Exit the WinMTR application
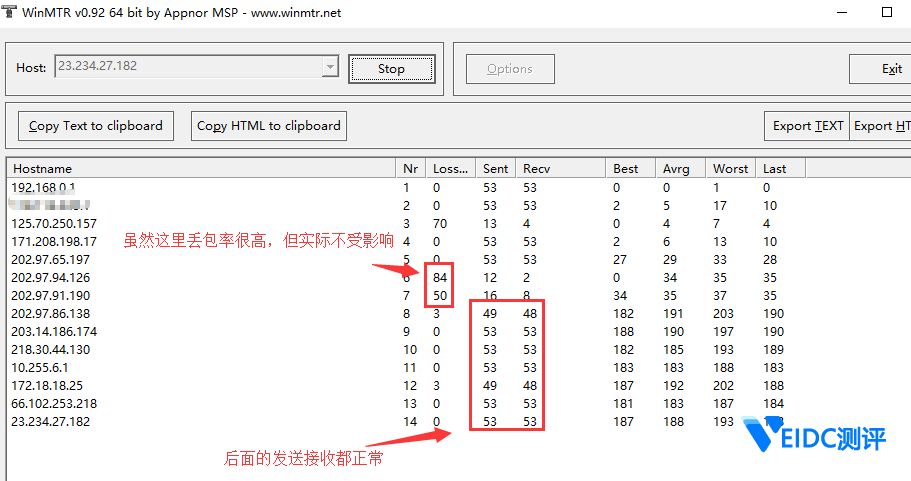 pos(880,69)
